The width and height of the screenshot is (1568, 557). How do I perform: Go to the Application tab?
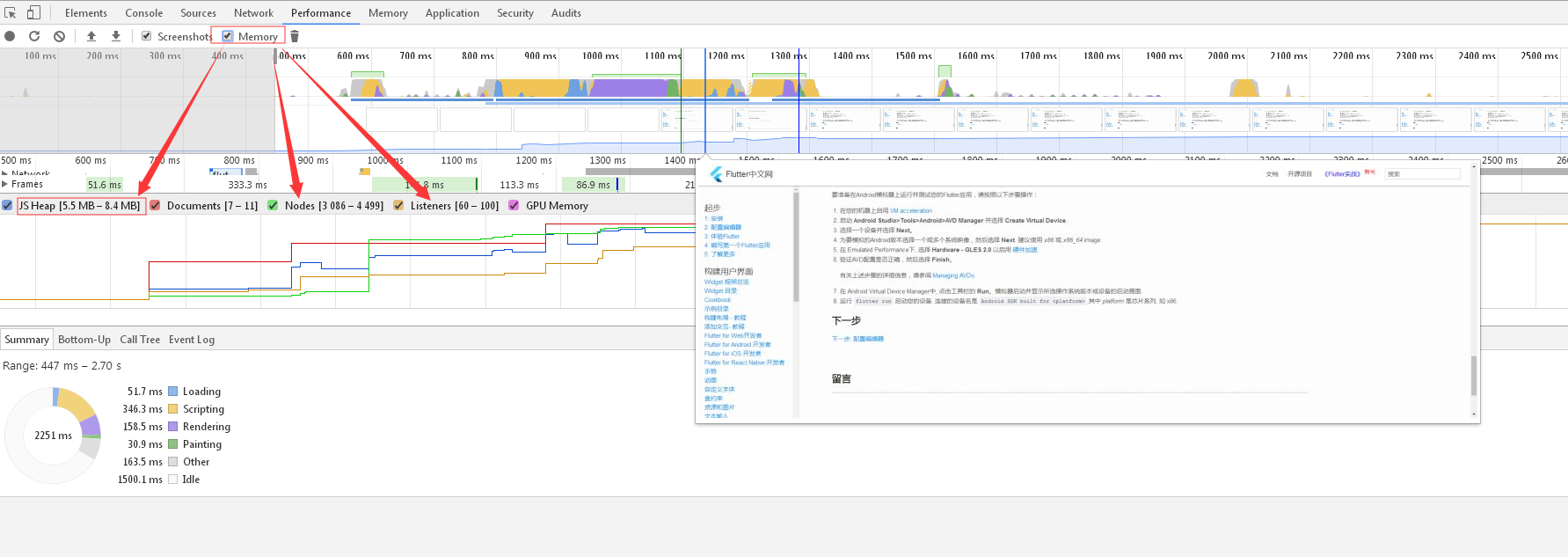pyautogui.click(x=452, y=13)
